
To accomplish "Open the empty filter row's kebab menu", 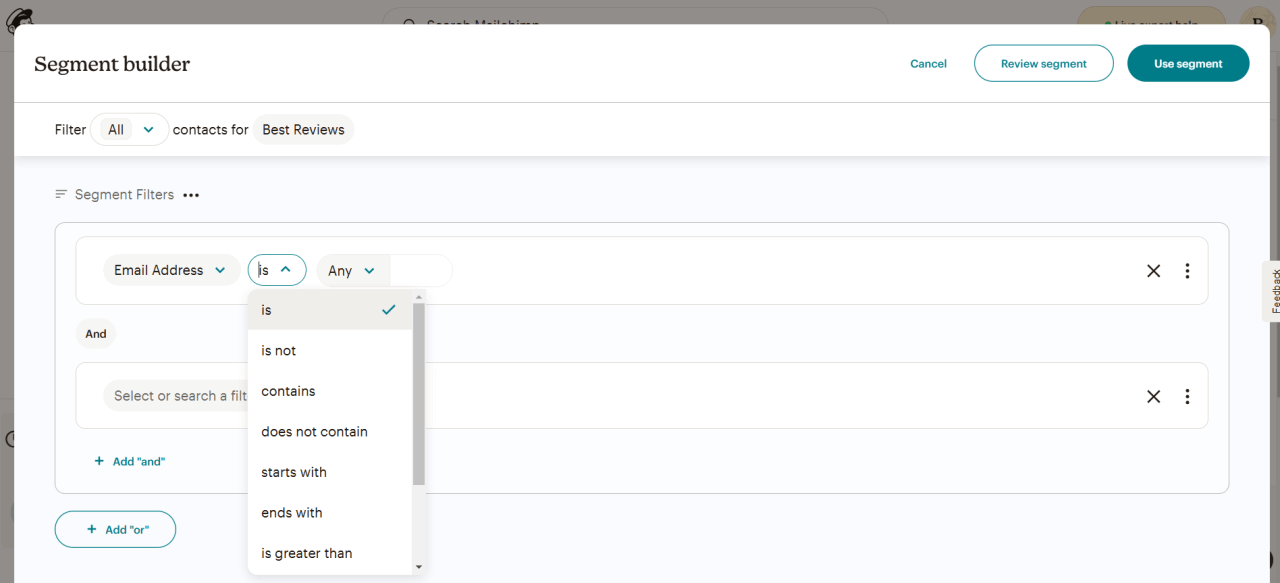I will click(1187, 396).
